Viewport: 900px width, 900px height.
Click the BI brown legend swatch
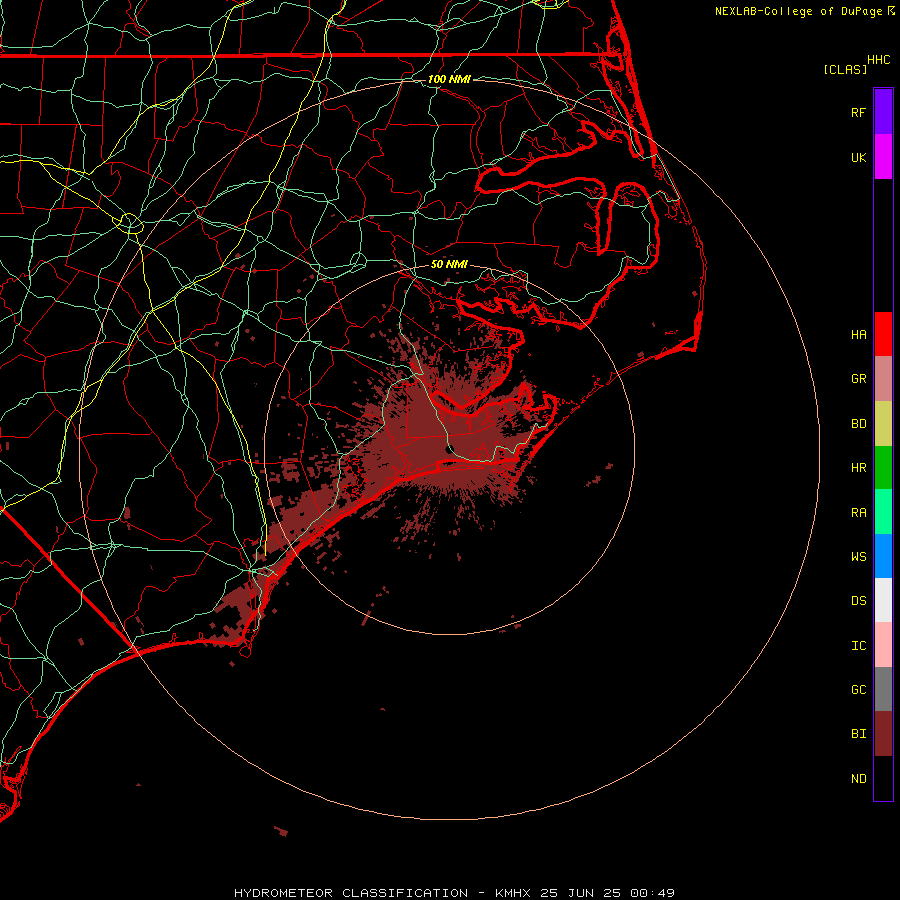tap(883, 734)
